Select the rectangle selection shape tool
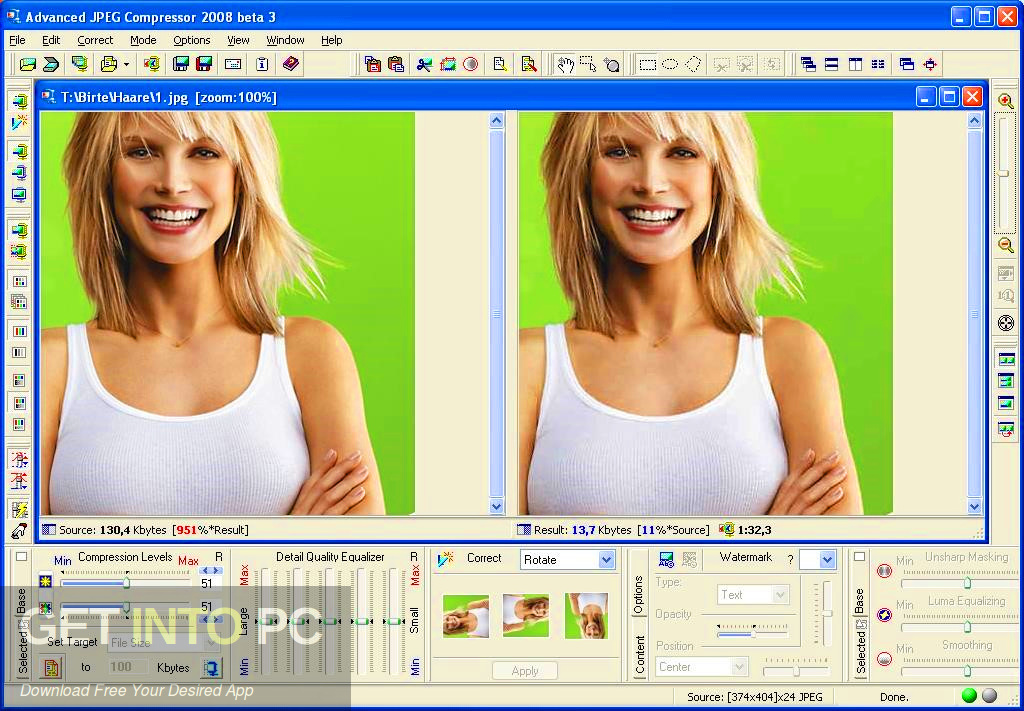This screenshot has height=711, width=1024. pos(647,64)
